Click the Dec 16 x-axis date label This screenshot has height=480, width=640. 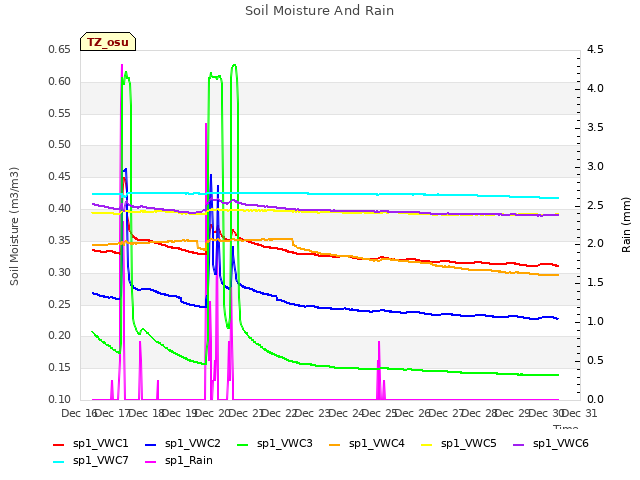(79, 414)
